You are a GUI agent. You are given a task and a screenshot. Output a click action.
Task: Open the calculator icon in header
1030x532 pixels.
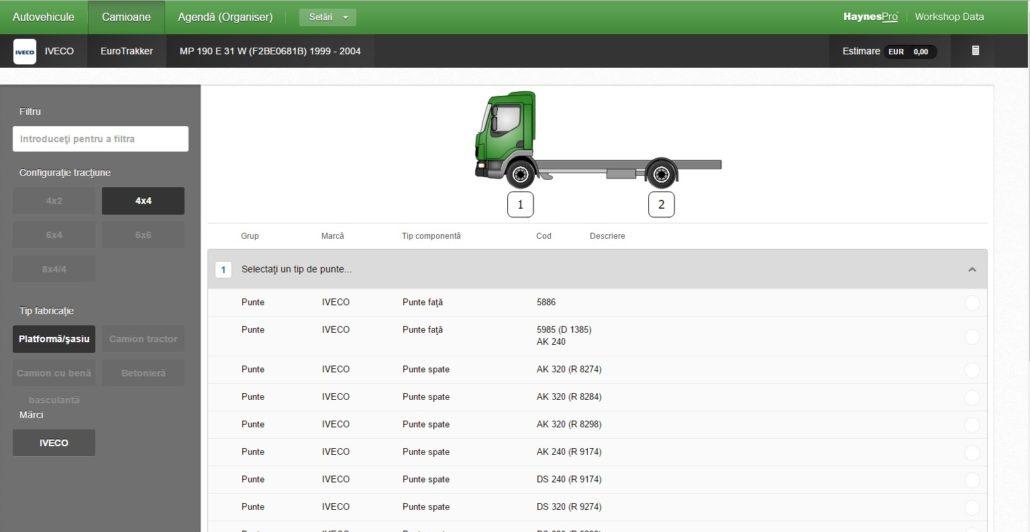(975, 51)
